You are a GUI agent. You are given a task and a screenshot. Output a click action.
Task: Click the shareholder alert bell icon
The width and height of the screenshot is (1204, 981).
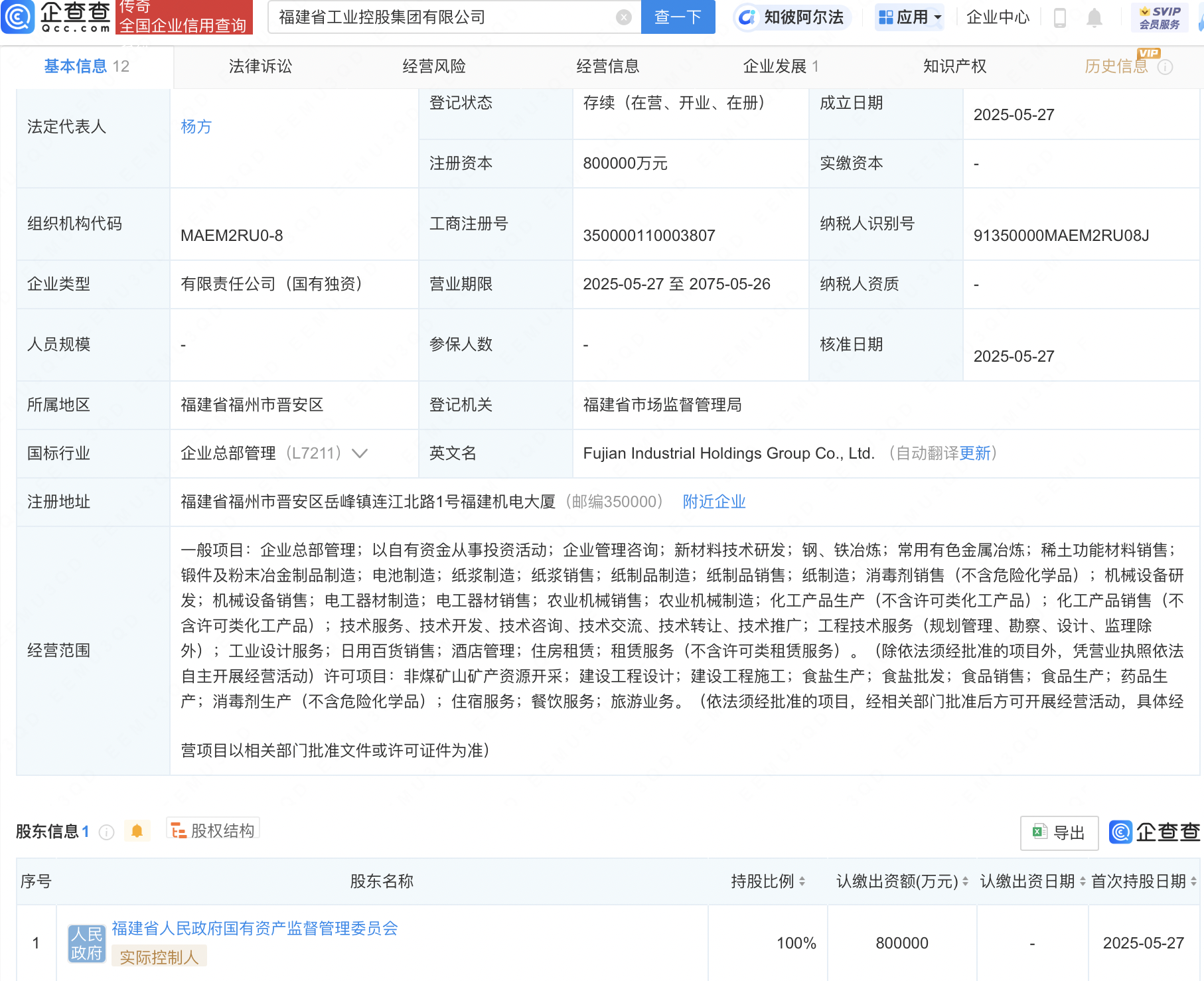point(137,831)
